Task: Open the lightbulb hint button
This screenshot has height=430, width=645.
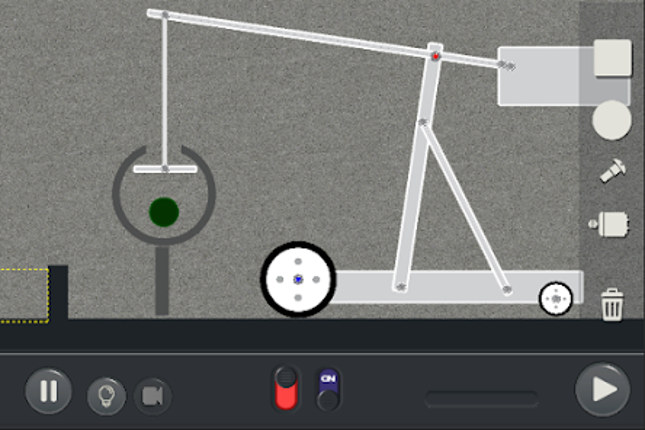Action: click(x=106, y=396)
